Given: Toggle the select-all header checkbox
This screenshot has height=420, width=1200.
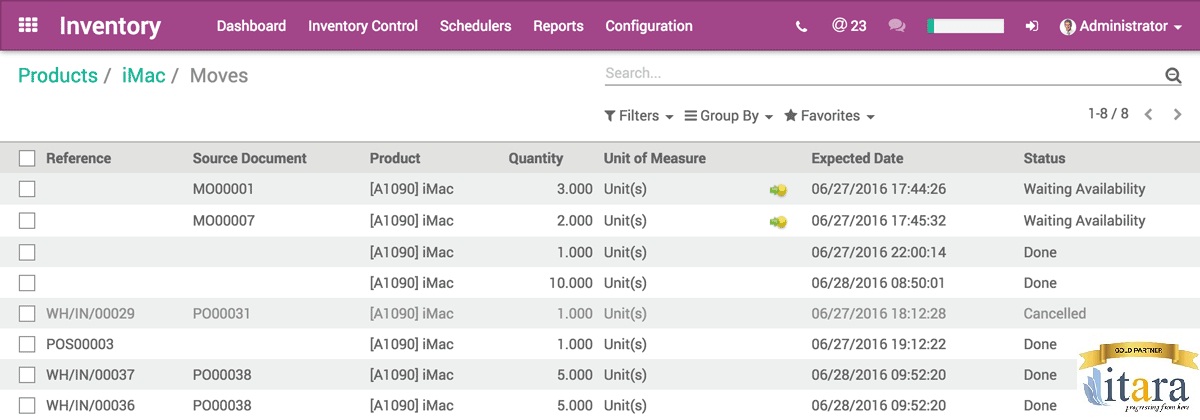Looking at the screenshot, I should click(x=27, y=158).
